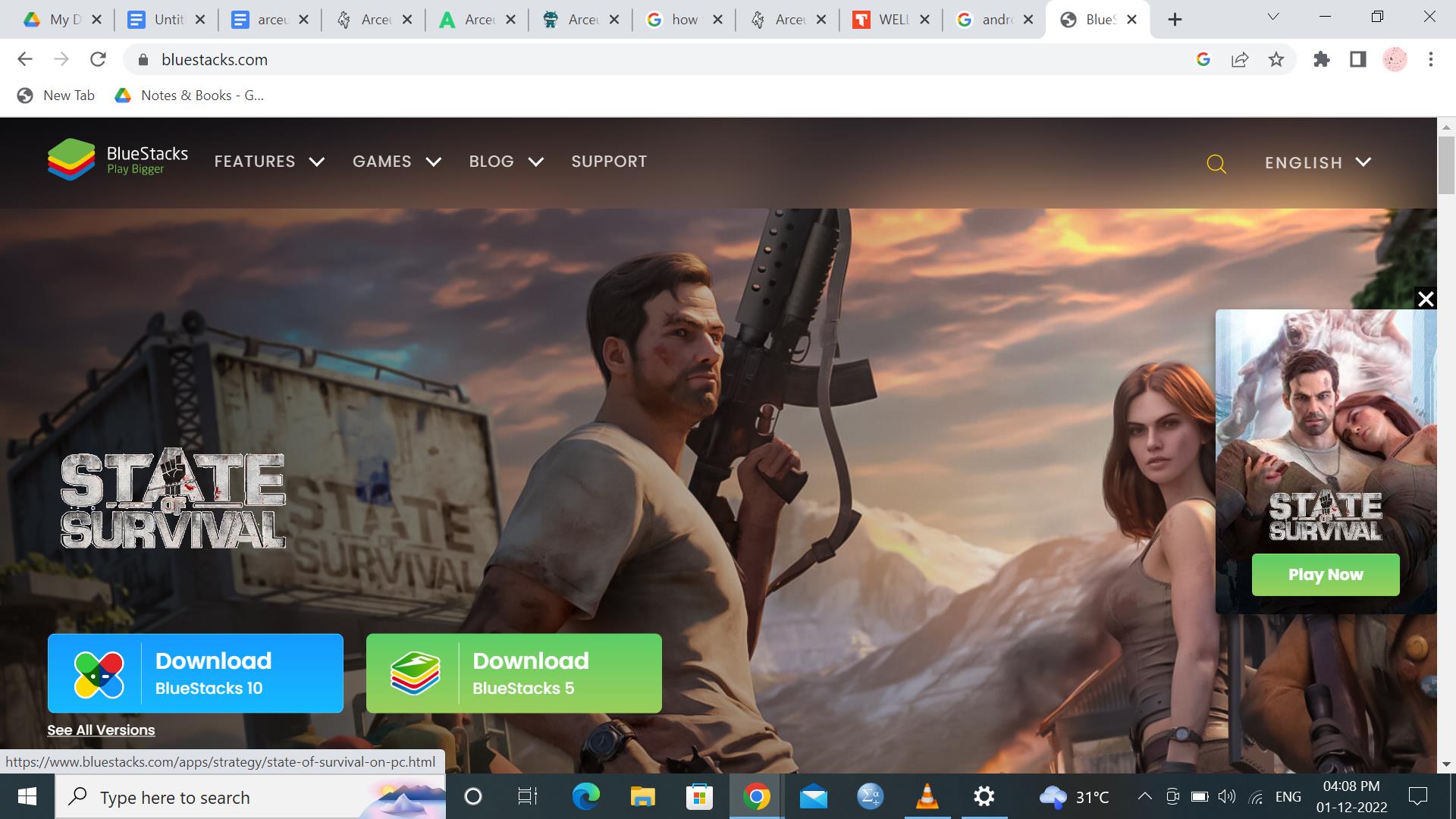1456x819 pixels.
Task: Open Chrome side panel icon
Action: [1358, 60]
